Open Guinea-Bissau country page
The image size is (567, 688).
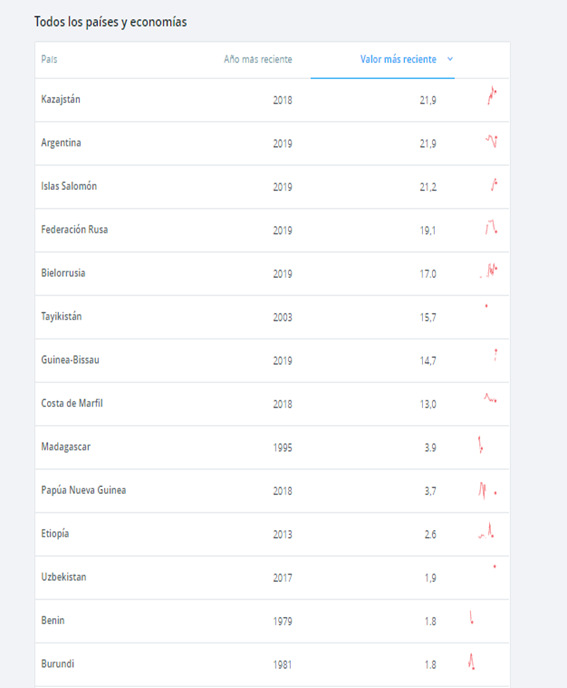(x=70, y=360)
